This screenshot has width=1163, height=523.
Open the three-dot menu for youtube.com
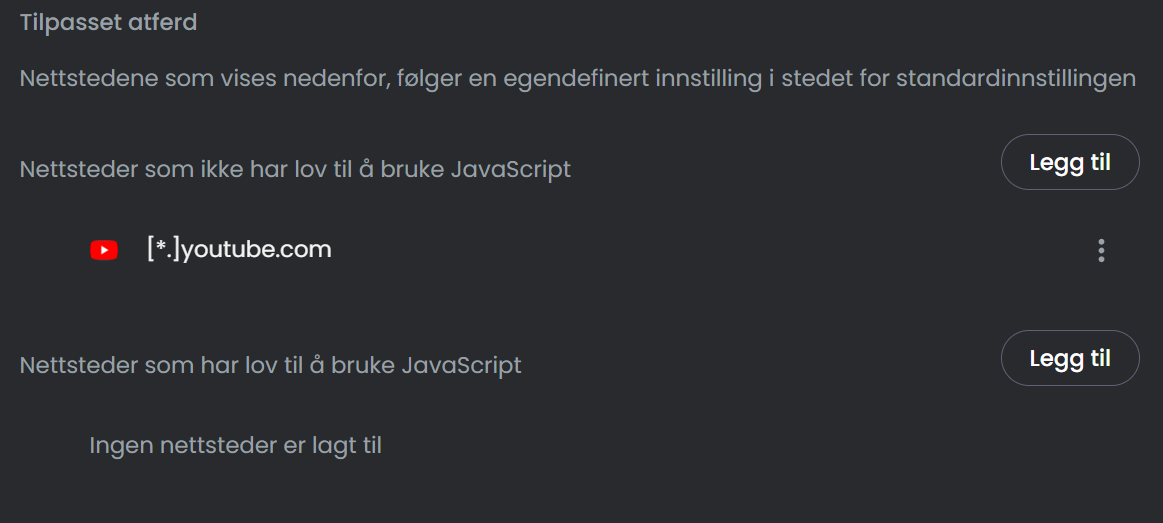coord(1101,251)
